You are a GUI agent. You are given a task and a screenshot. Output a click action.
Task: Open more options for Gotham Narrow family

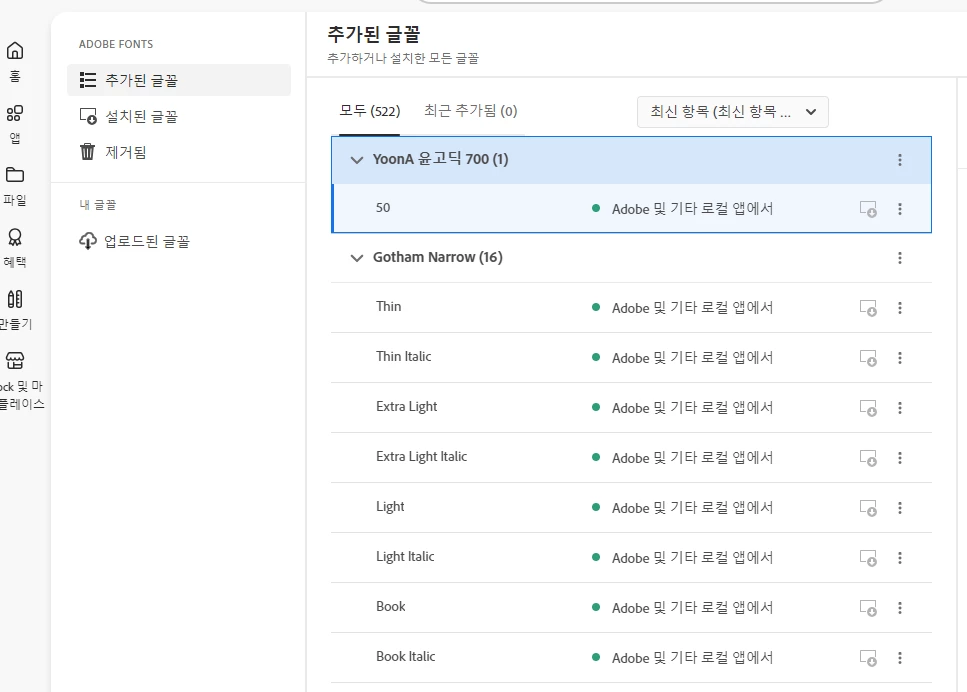(x=900, y=258)
